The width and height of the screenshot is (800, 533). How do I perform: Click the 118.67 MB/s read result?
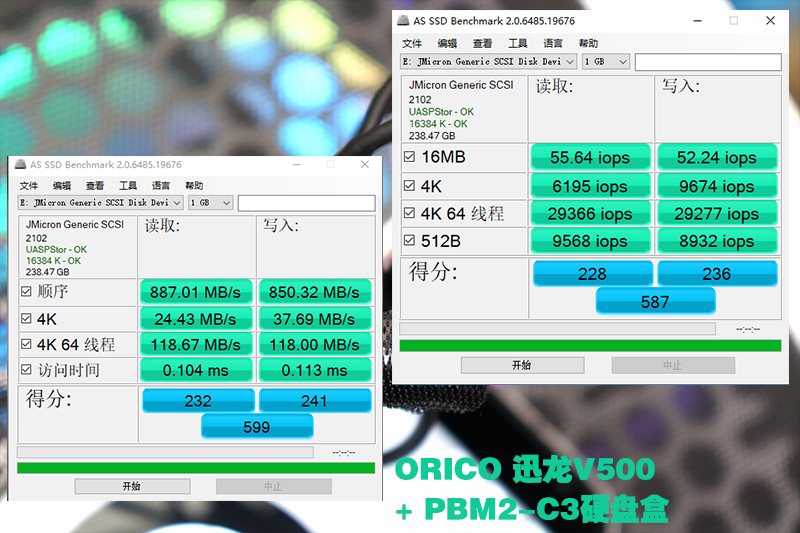point(196,344)
